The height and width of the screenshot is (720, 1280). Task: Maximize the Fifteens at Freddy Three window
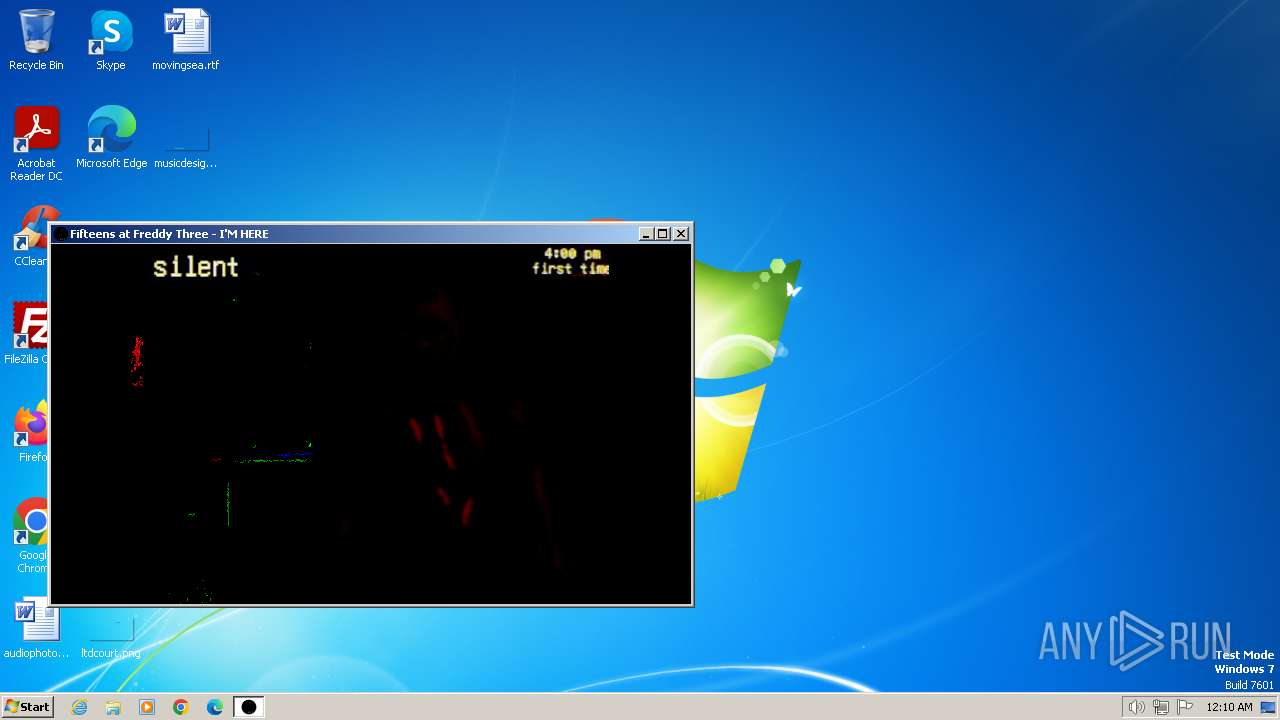[662, 234]
